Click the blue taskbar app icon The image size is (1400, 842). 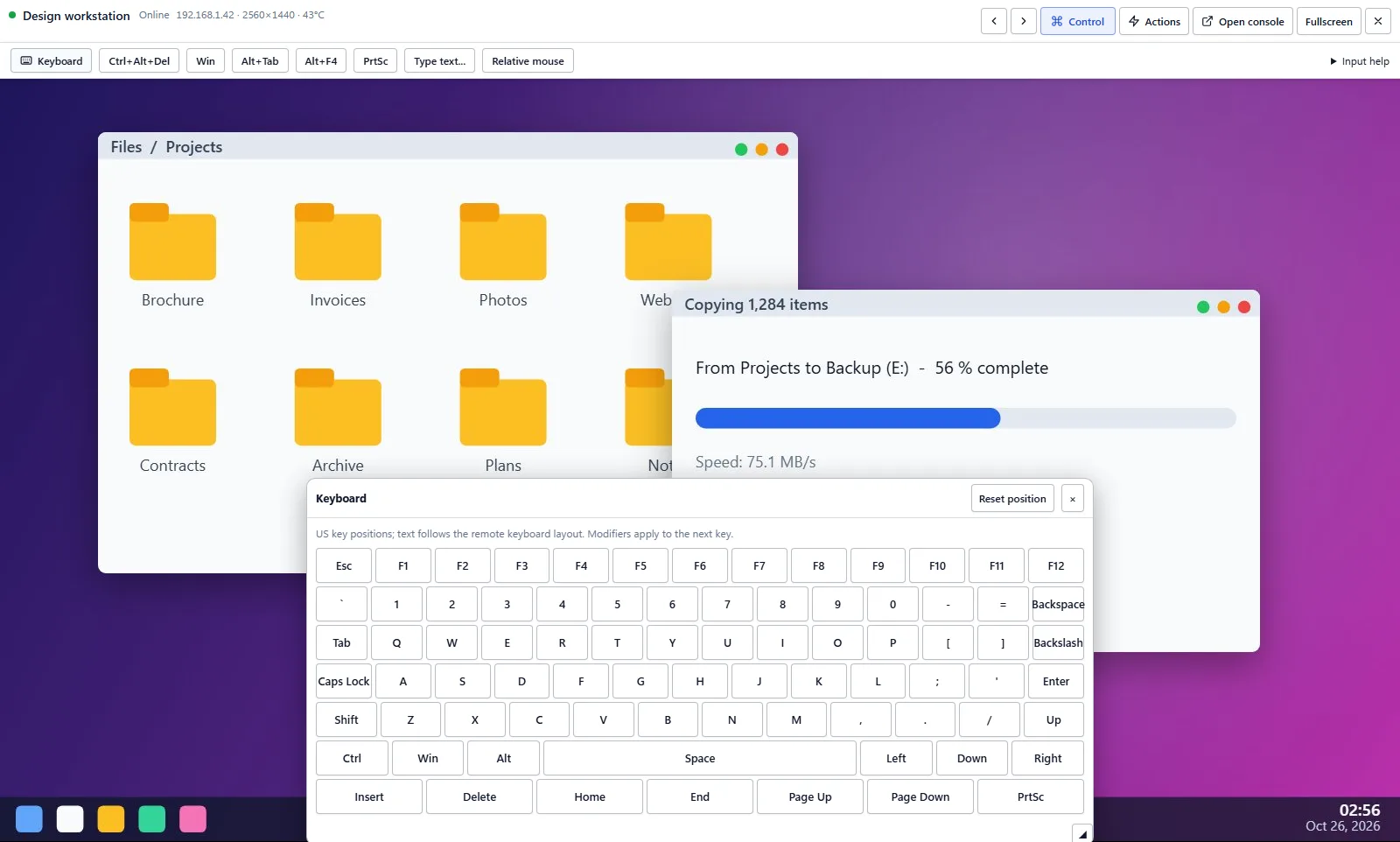coord(29,819)
